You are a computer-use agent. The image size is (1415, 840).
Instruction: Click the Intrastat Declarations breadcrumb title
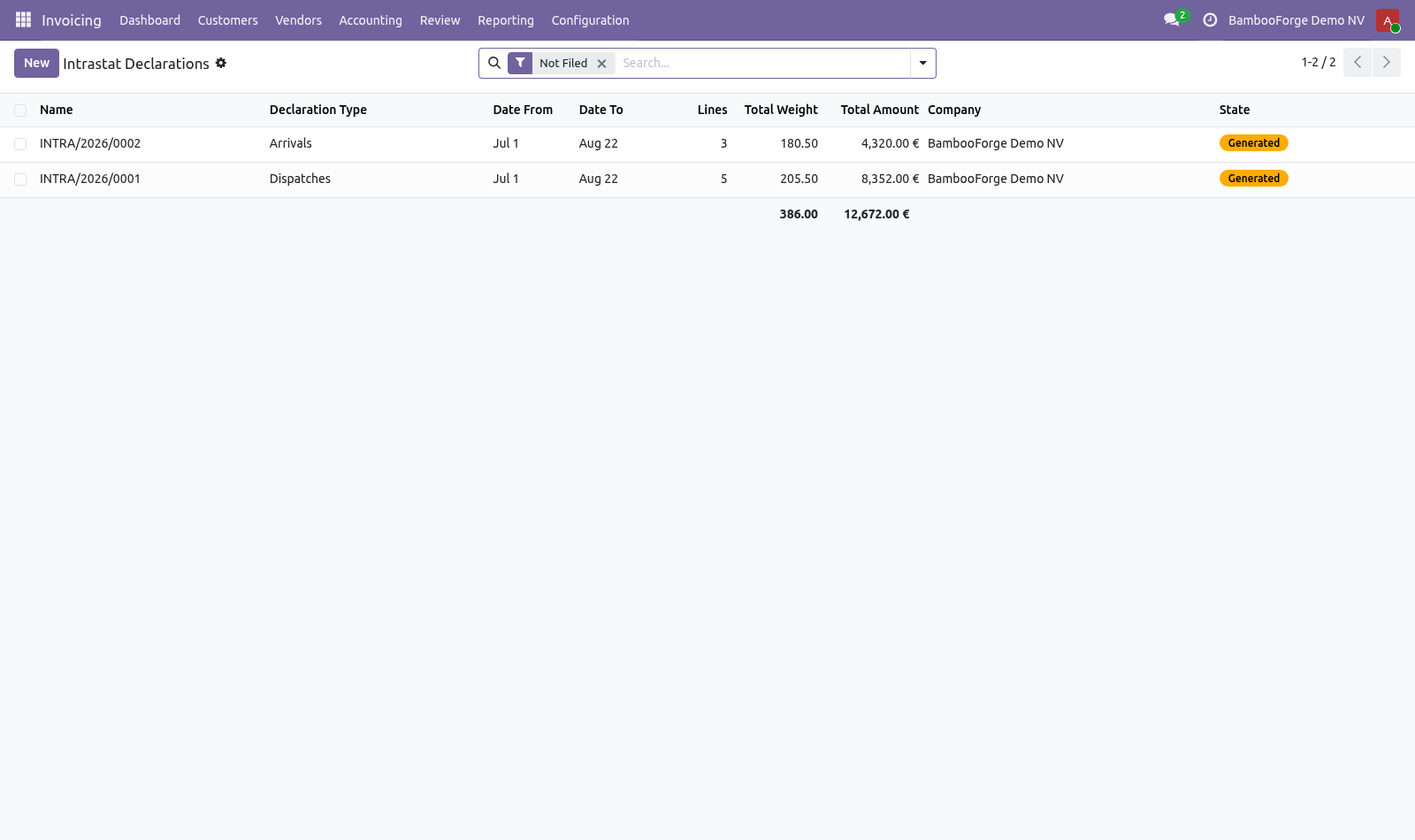point(136,64)
